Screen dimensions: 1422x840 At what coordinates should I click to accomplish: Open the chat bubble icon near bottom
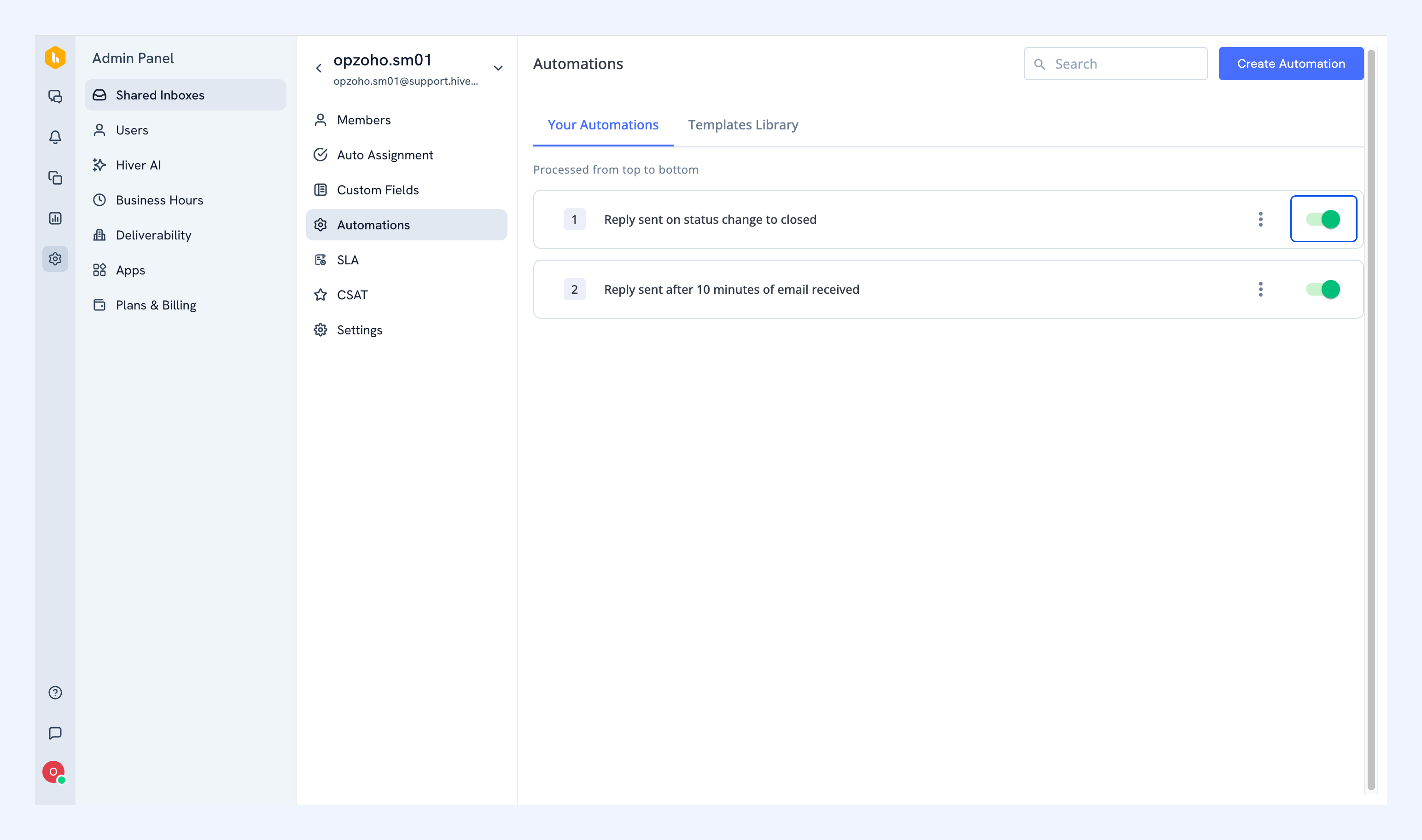click(x=55, y=734)
